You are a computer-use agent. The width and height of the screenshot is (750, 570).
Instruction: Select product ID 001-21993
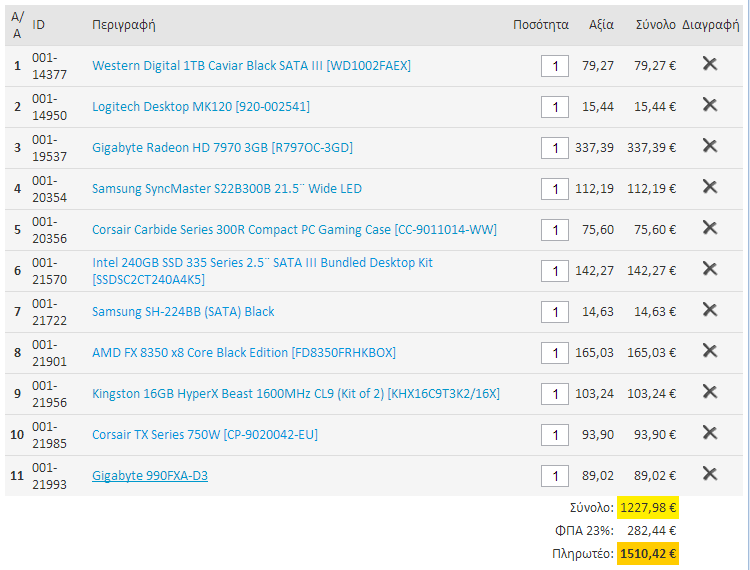coord(49,476)
